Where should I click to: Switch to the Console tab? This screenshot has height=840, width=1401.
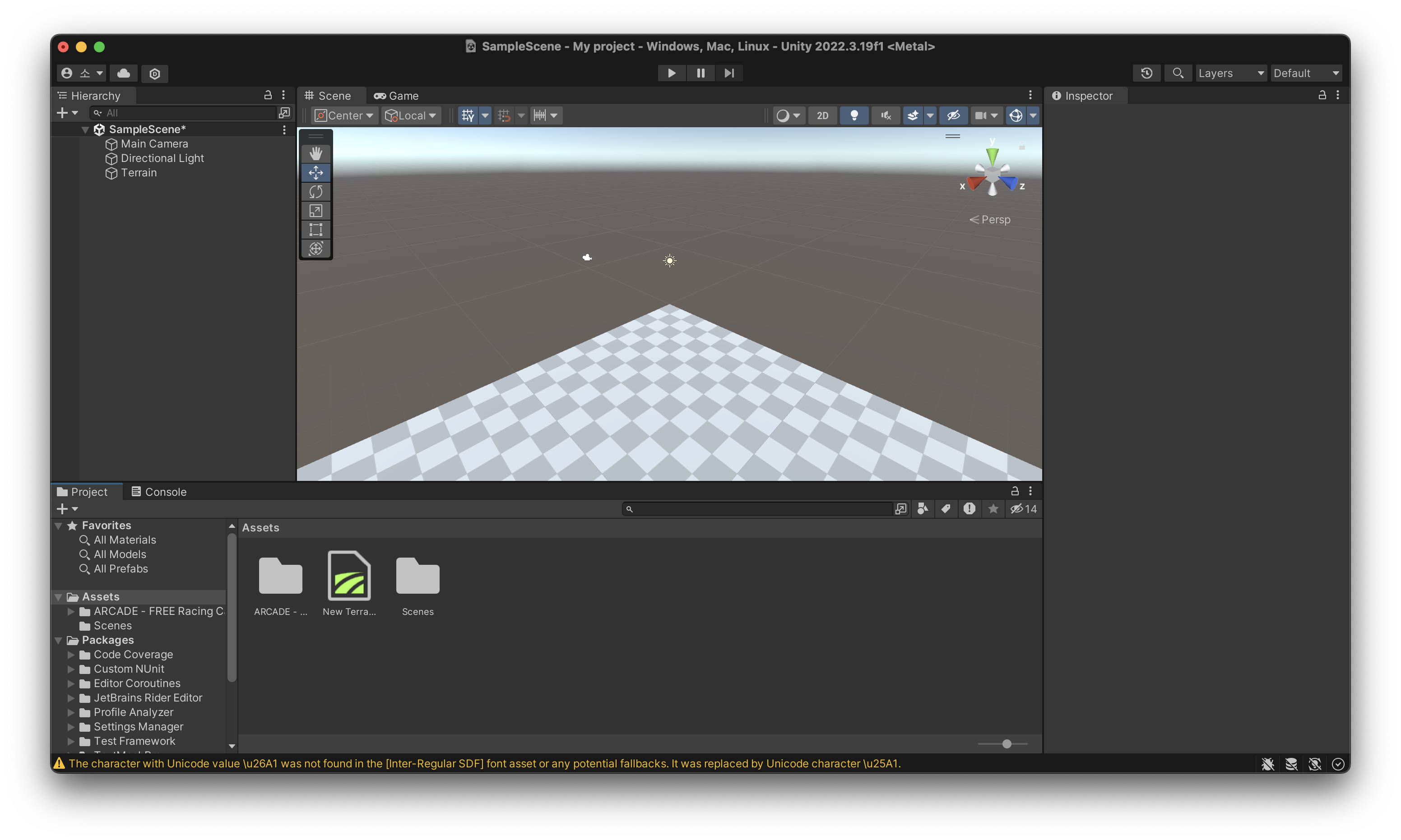159,492
